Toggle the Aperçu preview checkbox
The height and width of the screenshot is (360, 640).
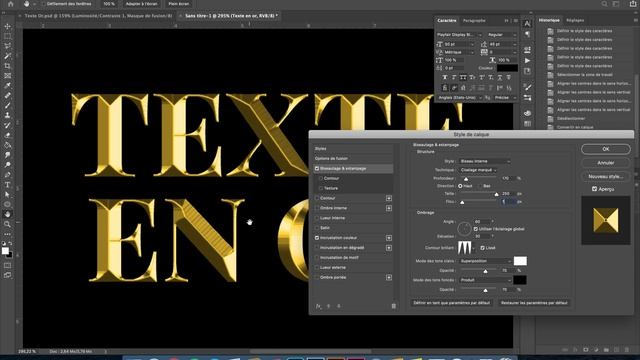[x=594, y=189]
